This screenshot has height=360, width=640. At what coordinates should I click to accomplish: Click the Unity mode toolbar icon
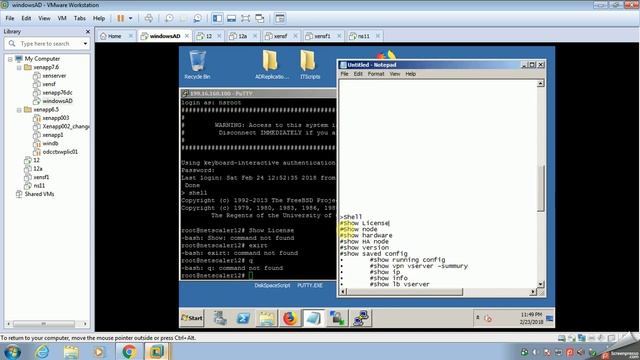point(260,18)
